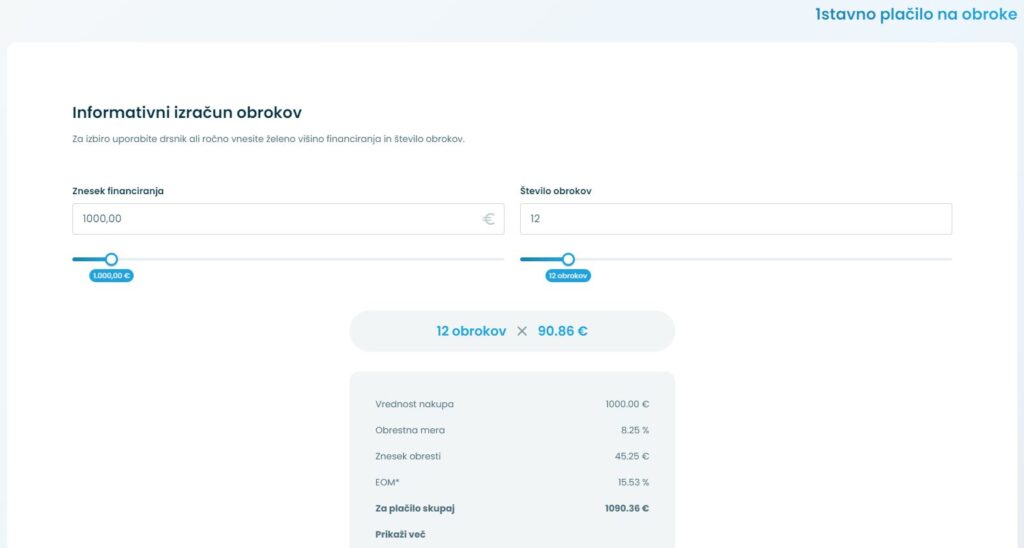The height and width of the screenshot is (548, 1024).
Task: Click the Za plačilo skupaj label
Action: [415, 508]
